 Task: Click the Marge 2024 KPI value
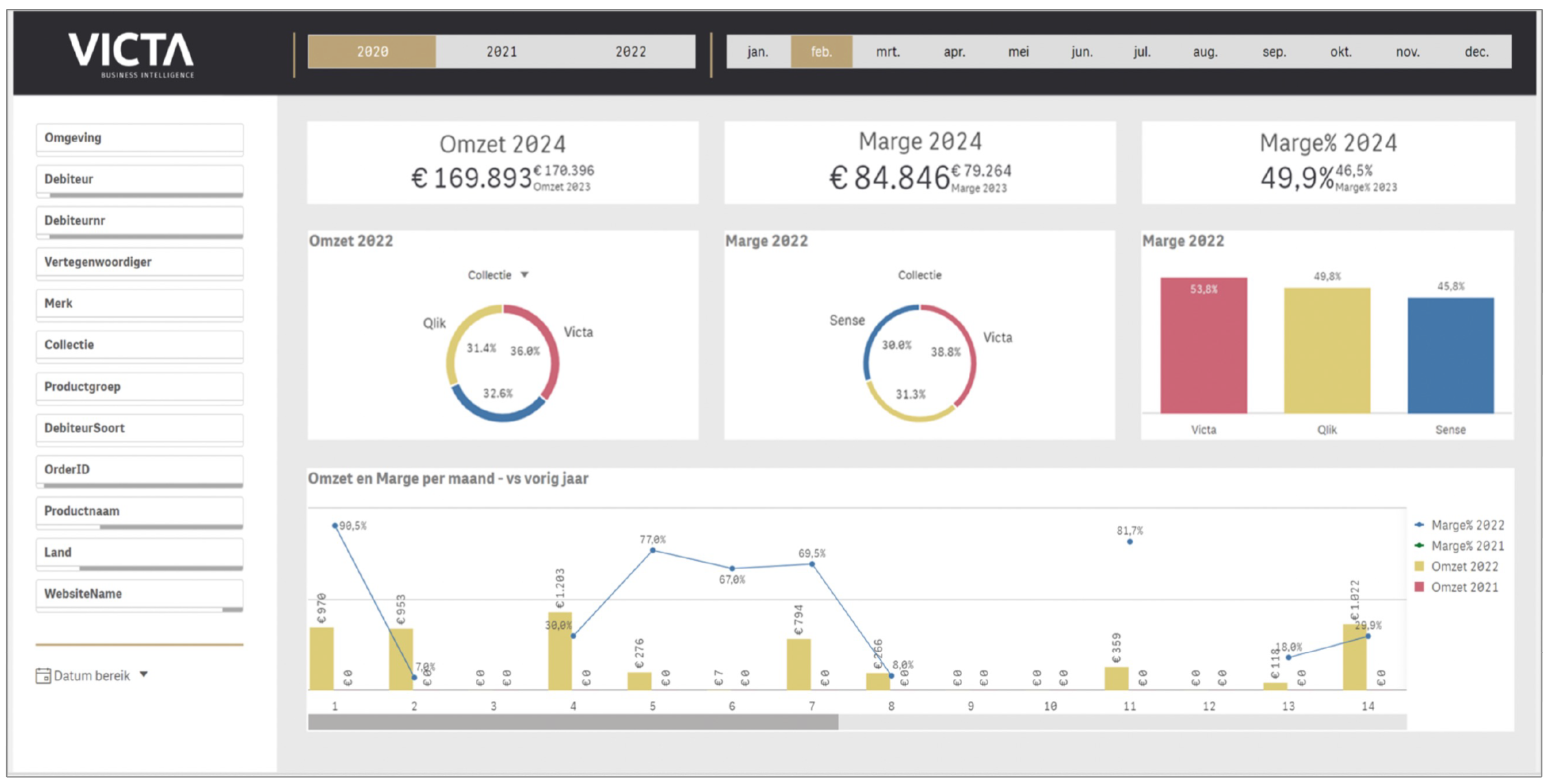tap(890, 178)
